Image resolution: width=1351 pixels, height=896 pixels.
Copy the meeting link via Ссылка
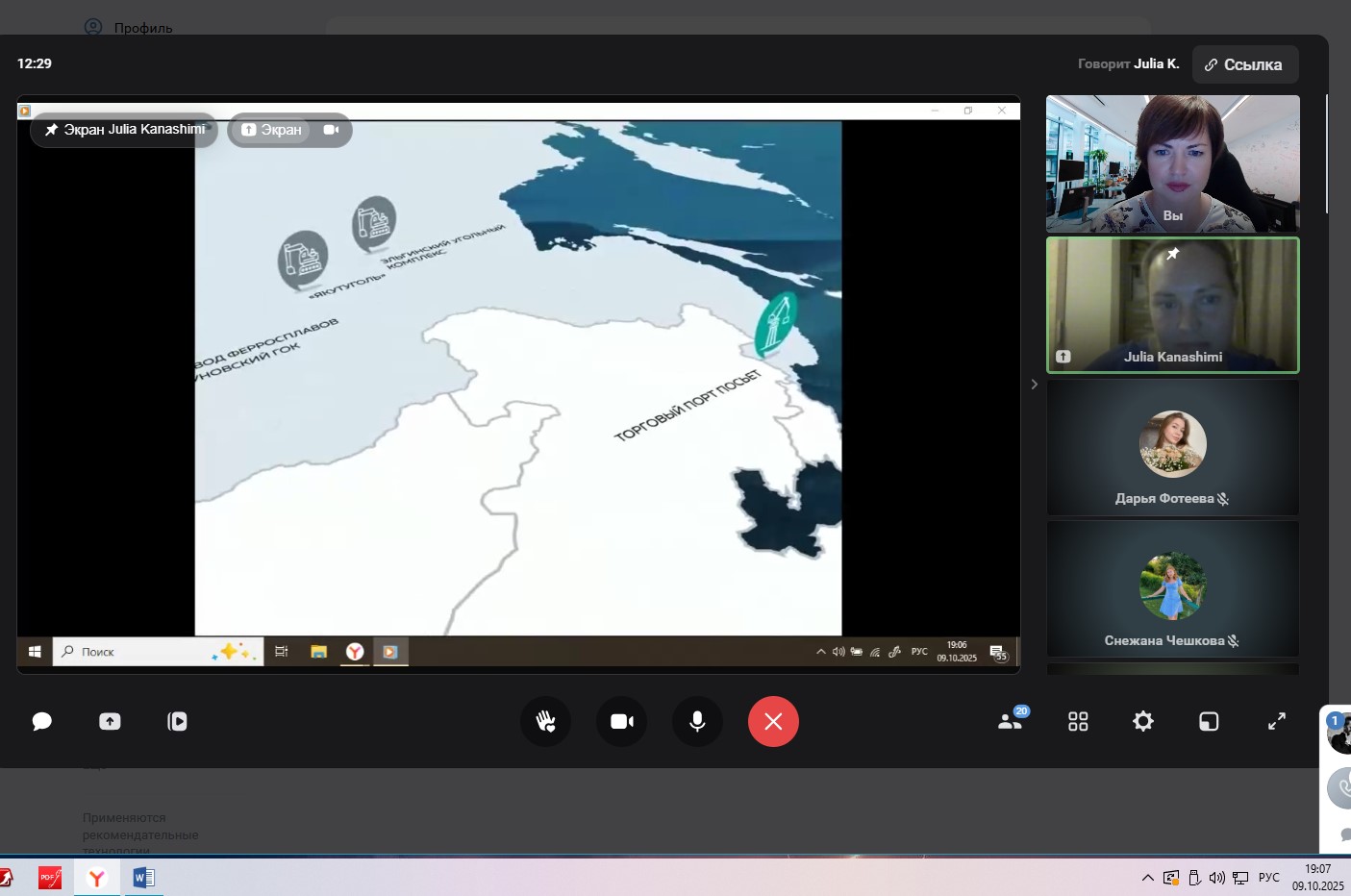(x=1244, y=64)
